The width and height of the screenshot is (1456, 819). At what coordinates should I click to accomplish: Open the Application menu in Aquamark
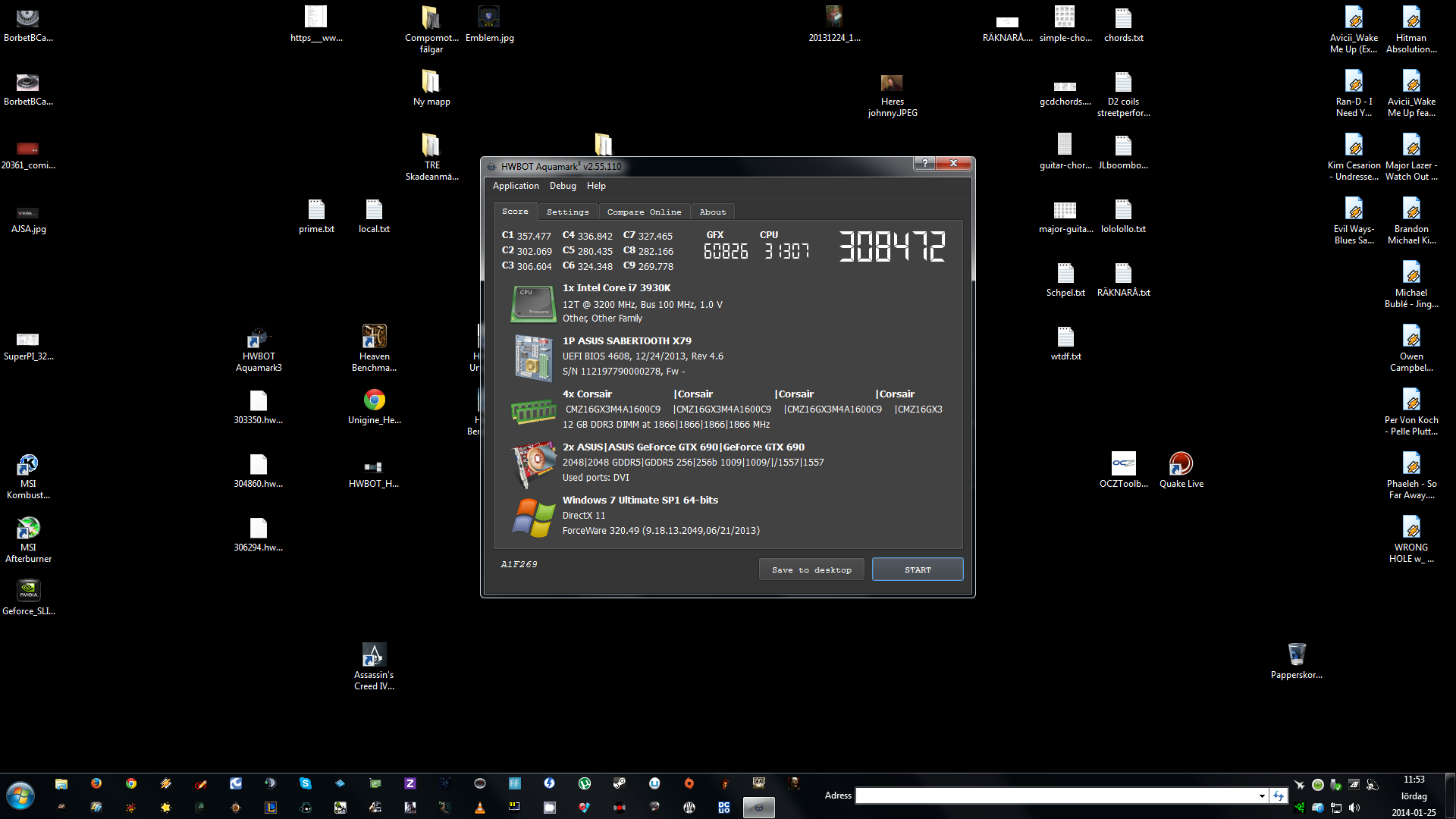click(516, 186)
